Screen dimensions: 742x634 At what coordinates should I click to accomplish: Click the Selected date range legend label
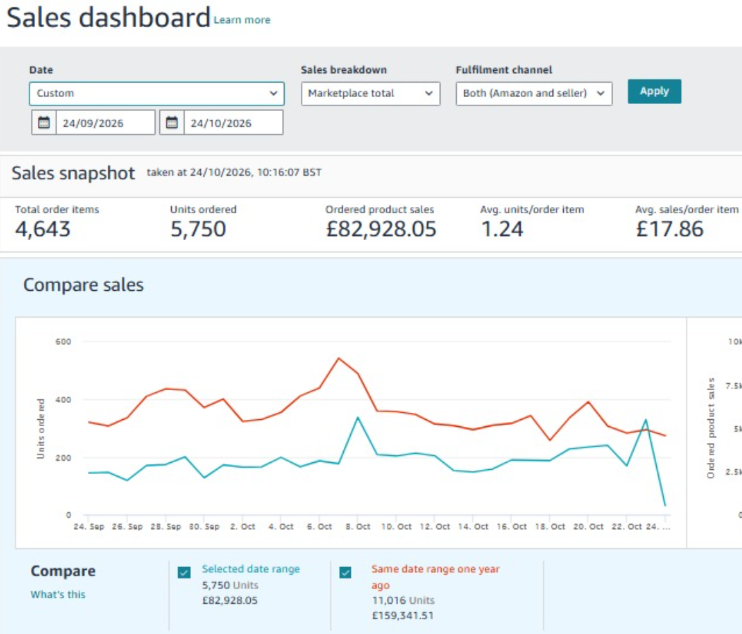coord(251,569)
